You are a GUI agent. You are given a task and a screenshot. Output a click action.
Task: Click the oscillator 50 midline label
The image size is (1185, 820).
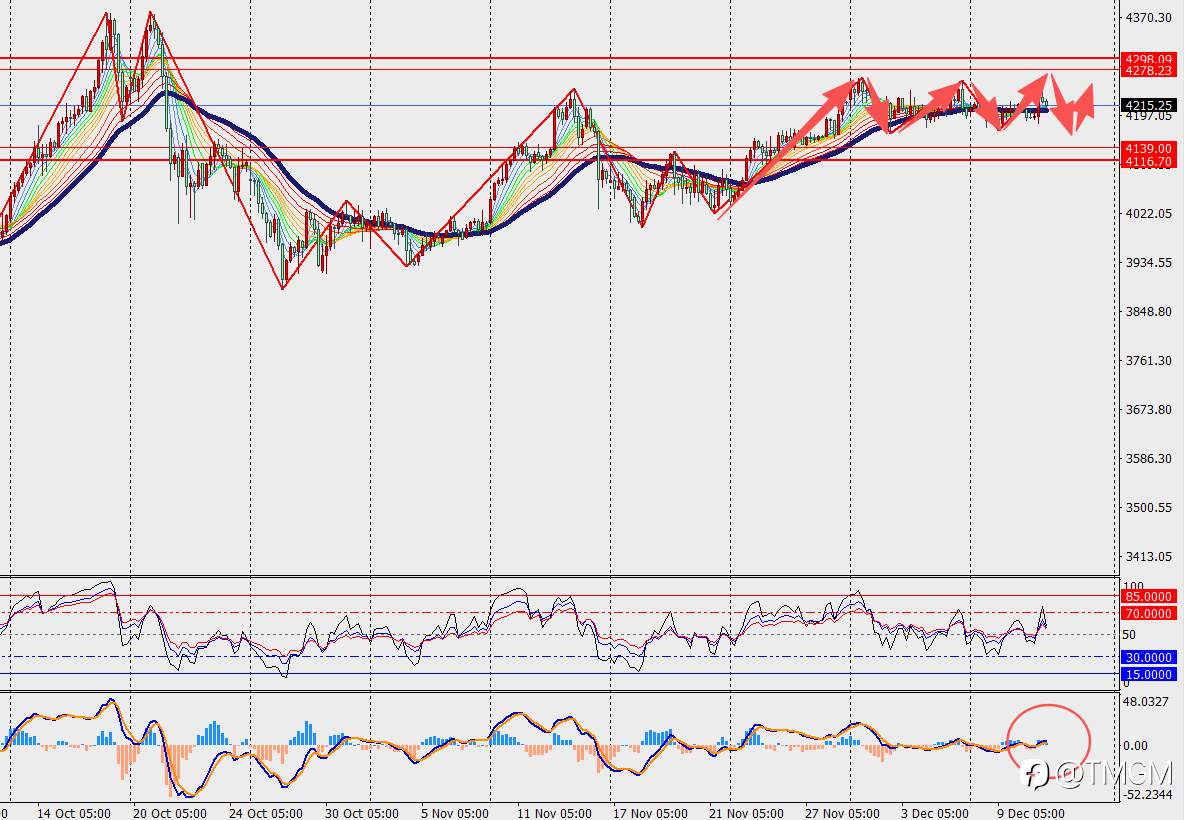pos(1129,635)
